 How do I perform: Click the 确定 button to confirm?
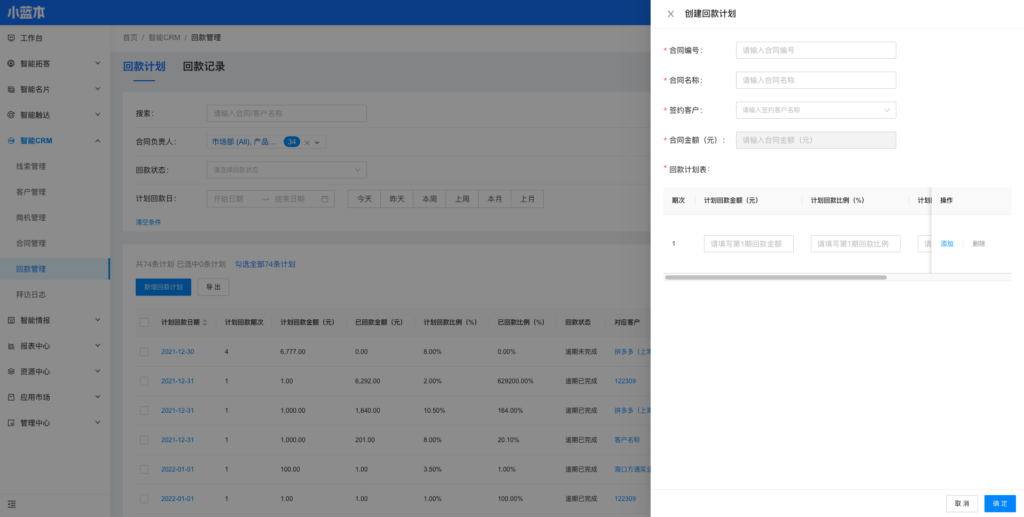pos(999,503)
